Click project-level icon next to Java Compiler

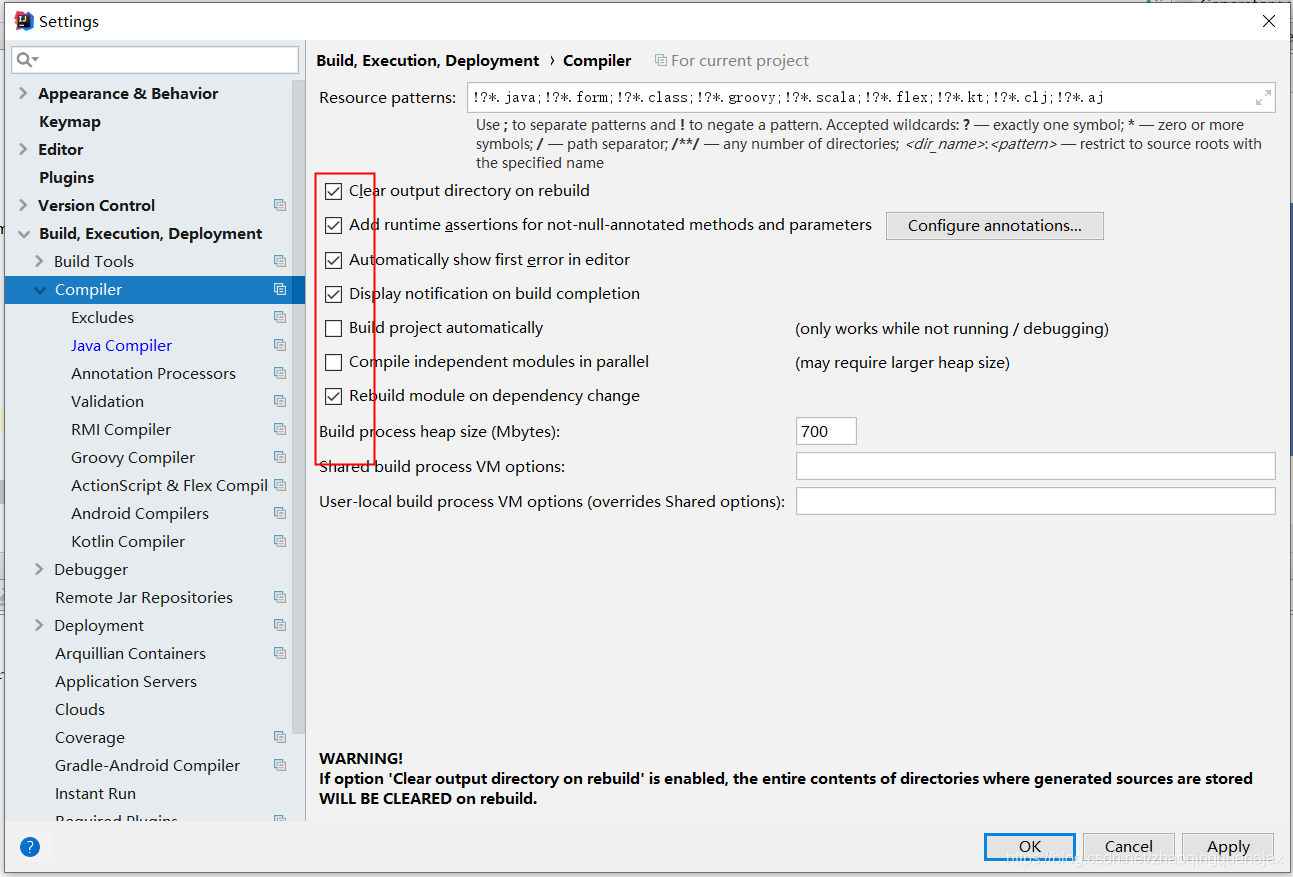(x=280, y=345)
